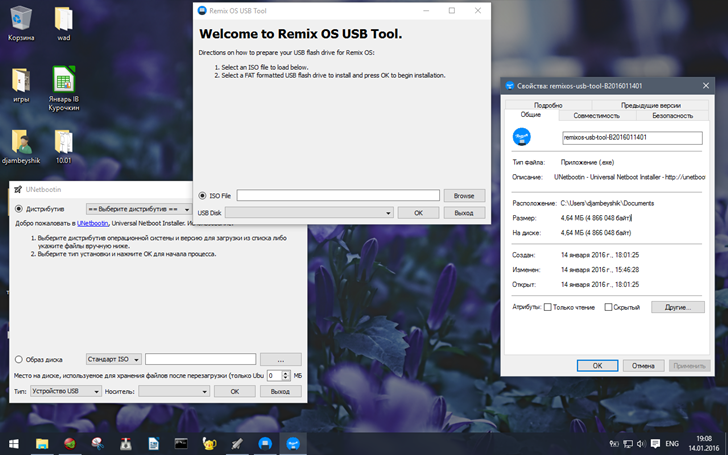Open the Подробно tab in Properties

[548, 105]
